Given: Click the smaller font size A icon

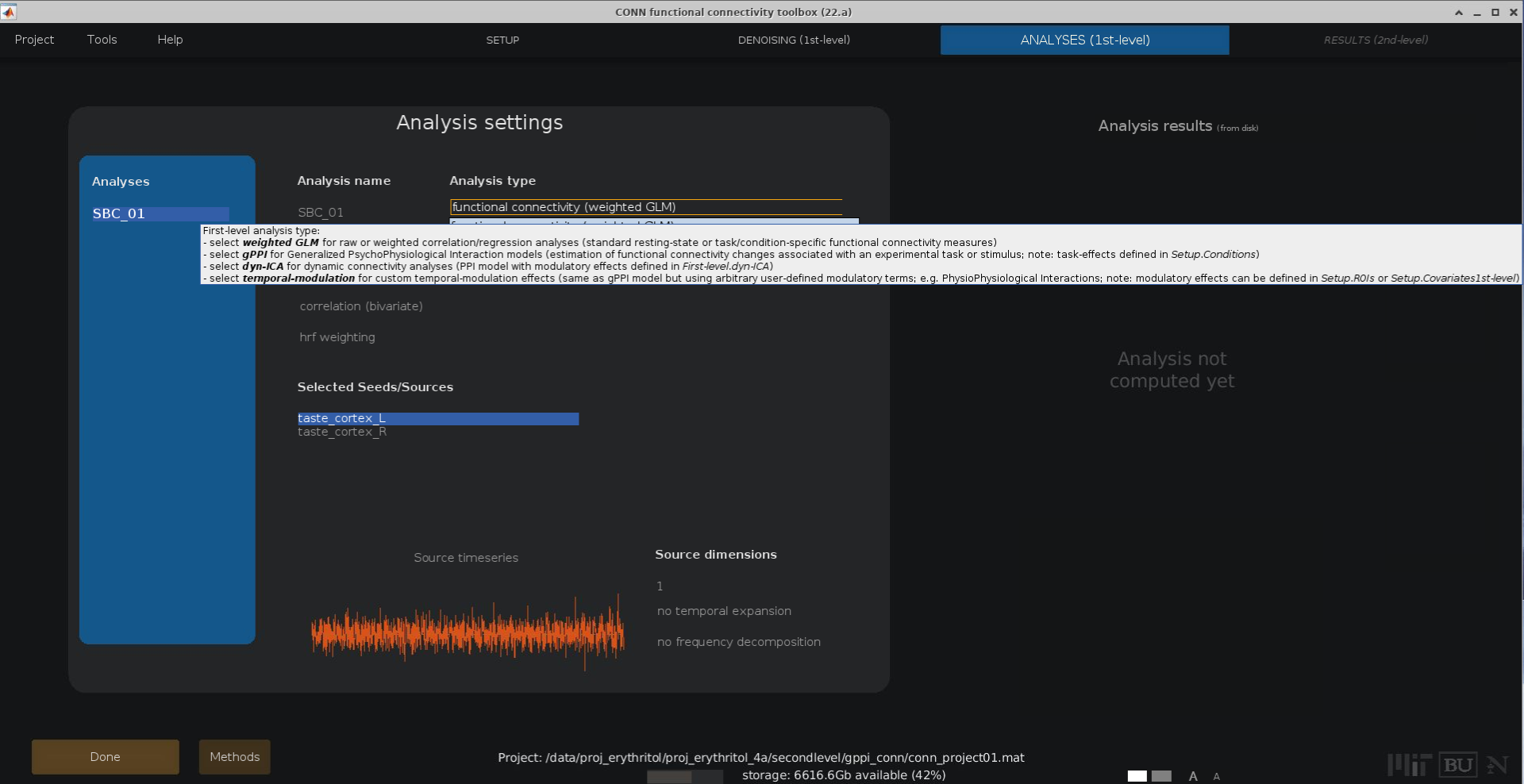Looking at the screenshot, I should click(x=1216, y=777).
